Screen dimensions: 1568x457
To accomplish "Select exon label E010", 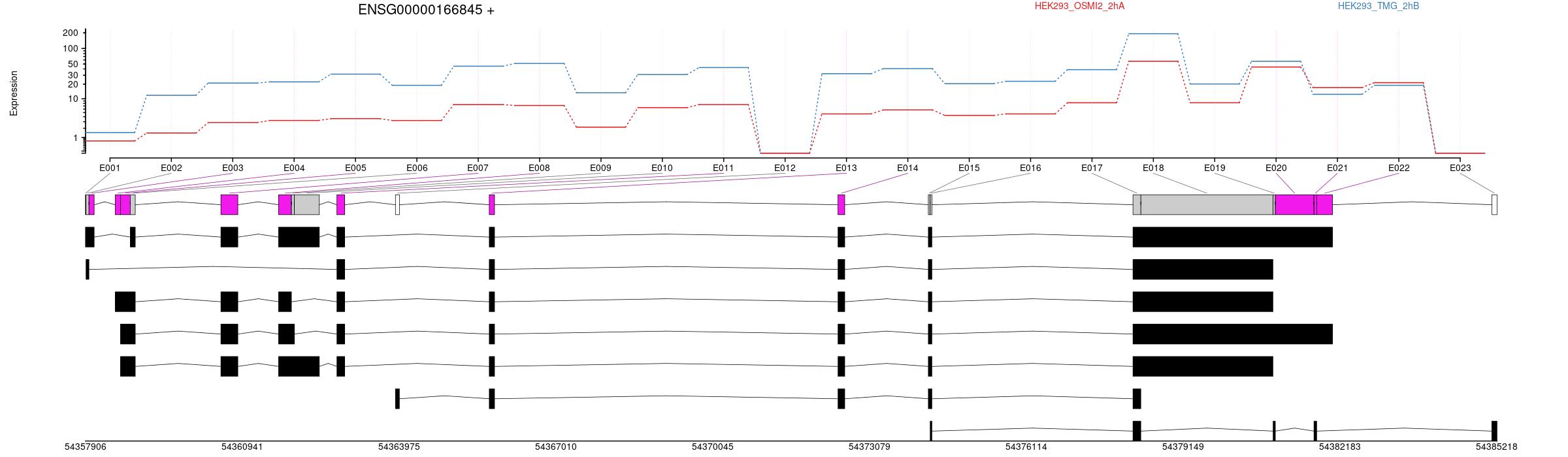I will coord(662,168).
